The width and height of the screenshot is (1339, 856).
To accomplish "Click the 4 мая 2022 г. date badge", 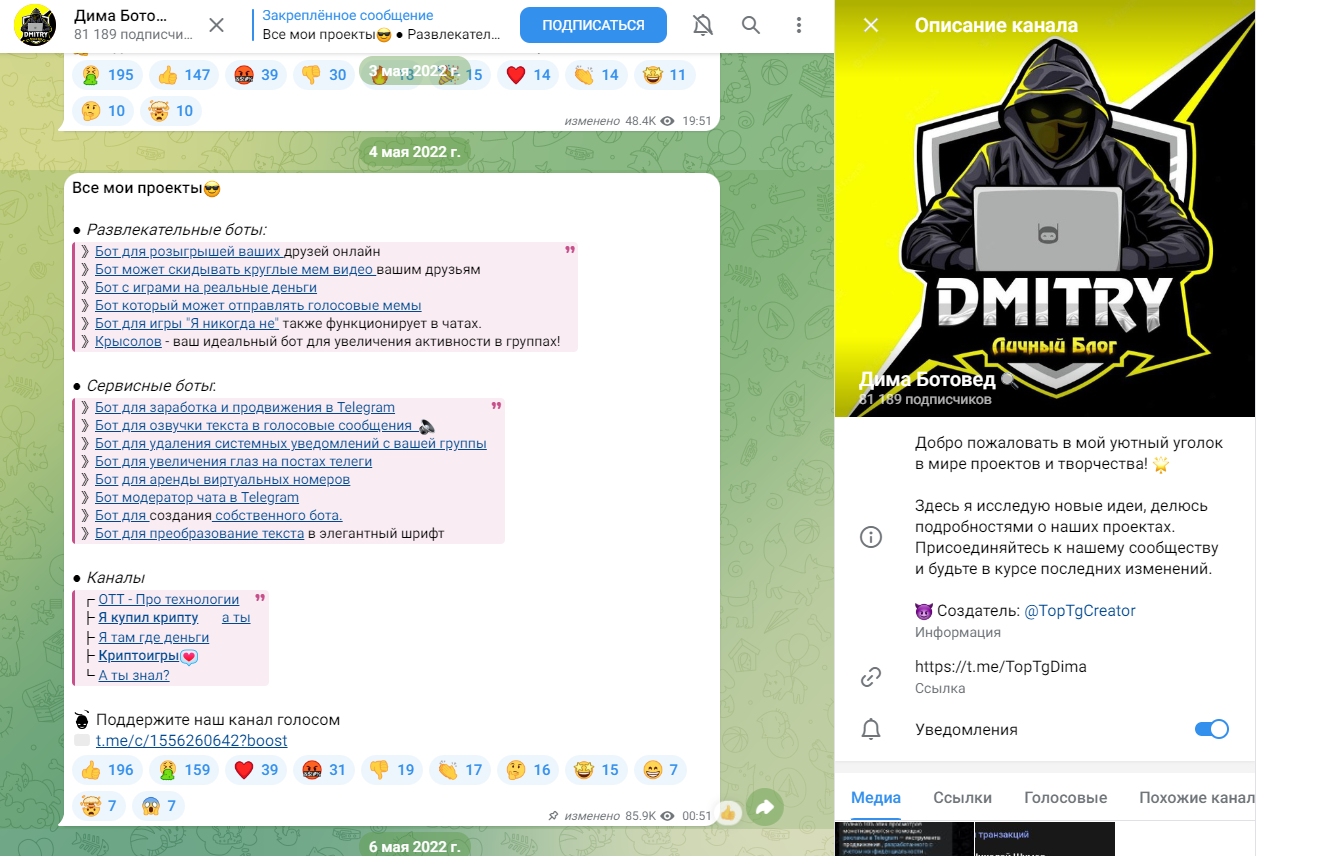I will [414, 152].
